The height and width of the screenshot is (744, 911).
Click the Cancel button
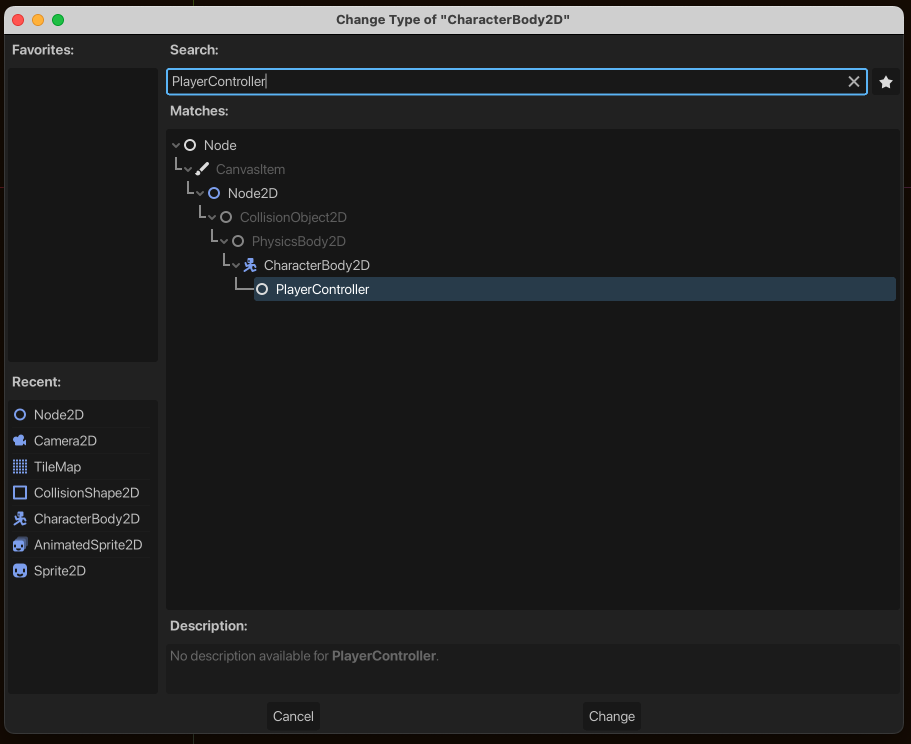293,716
